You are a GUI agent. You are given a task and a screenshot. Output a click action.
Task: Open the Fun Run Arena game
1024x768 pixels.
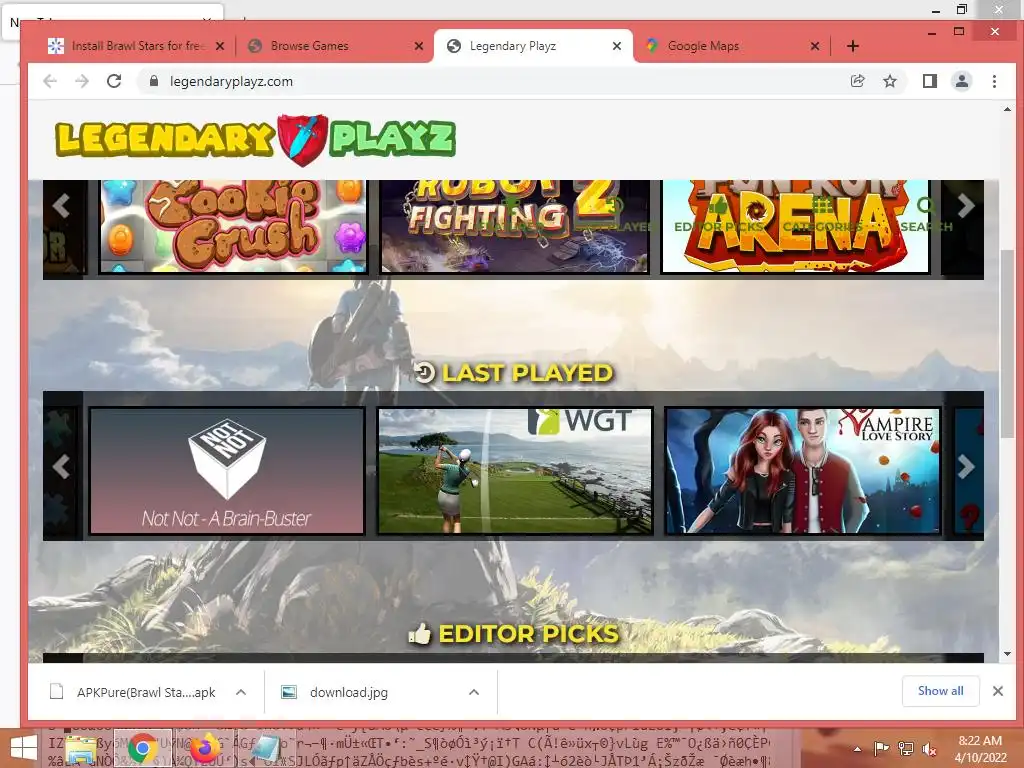click(x=795, y=226)
